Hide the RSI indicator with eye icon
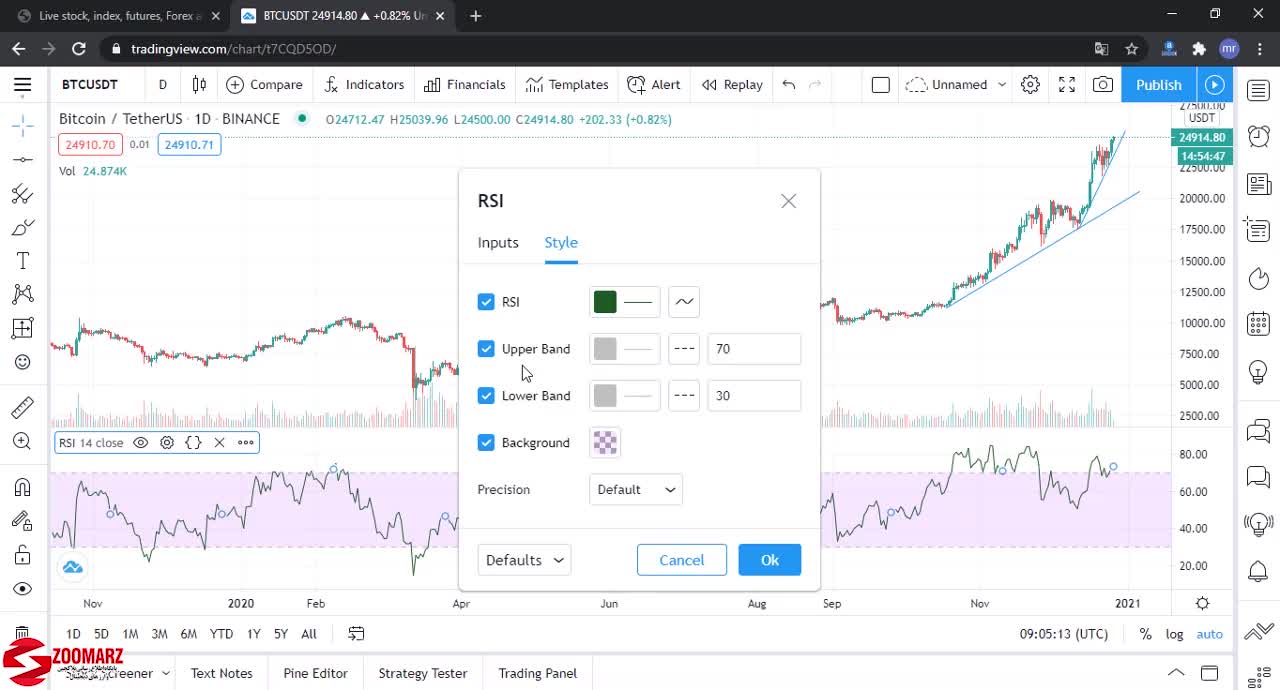 [x=141, y=443]
